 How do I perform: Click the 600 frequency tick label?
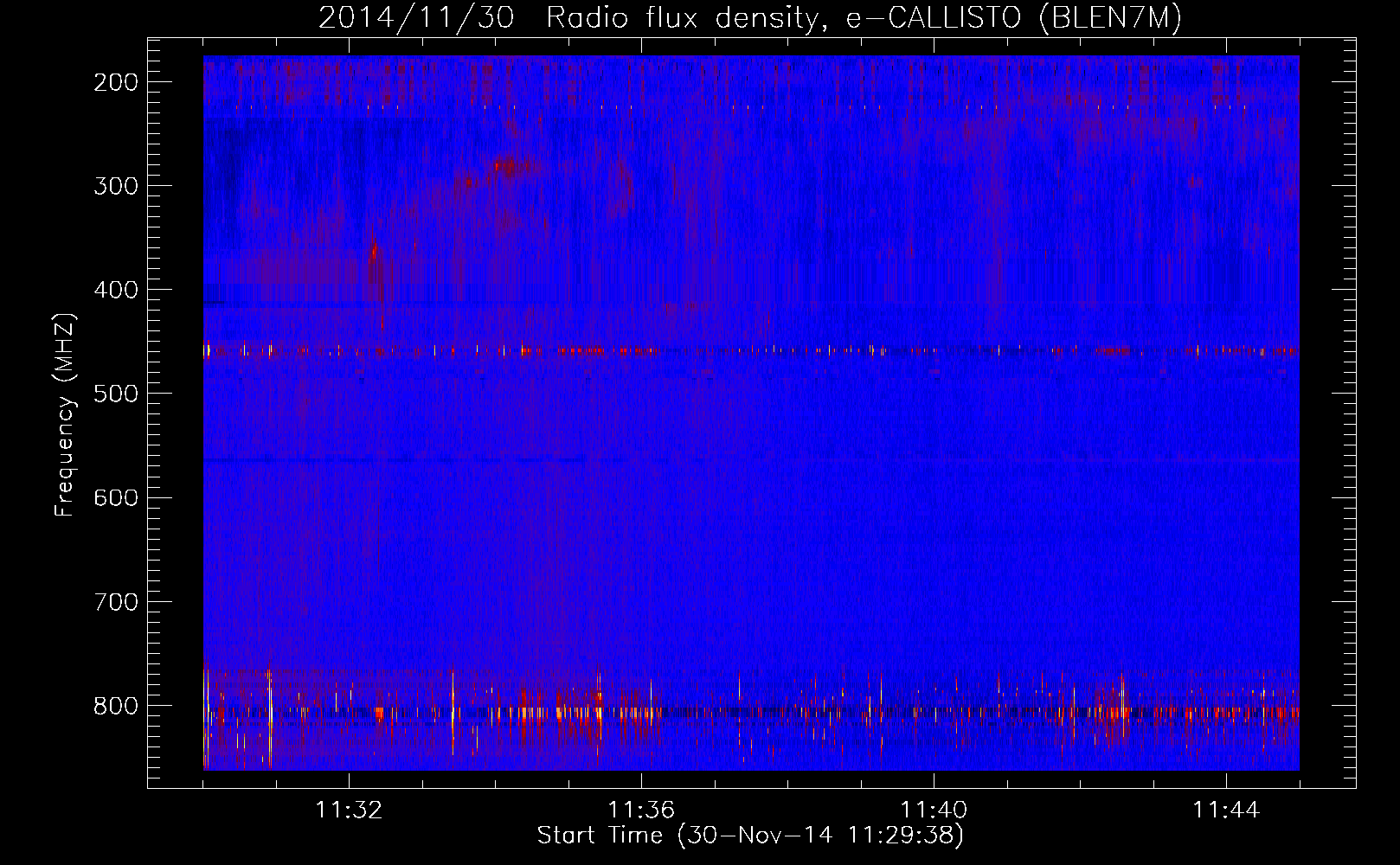tap(116, 497)
